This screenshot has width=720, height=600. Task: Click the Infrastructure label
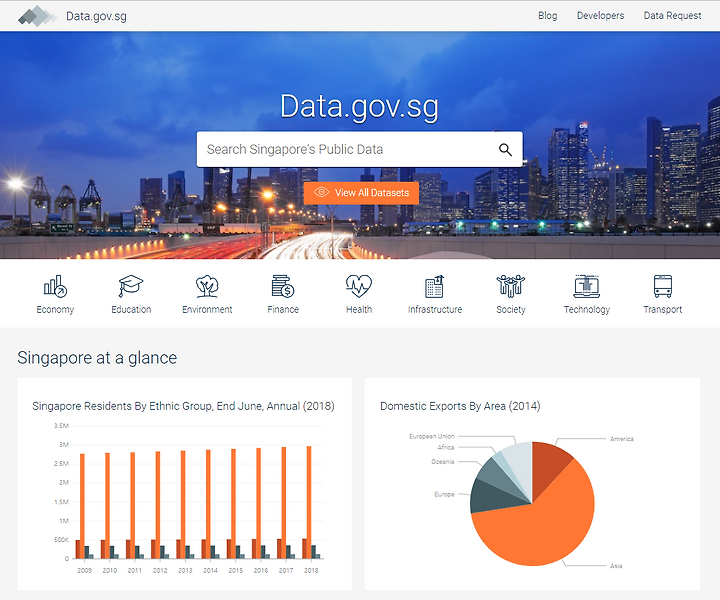click(435, 309)
